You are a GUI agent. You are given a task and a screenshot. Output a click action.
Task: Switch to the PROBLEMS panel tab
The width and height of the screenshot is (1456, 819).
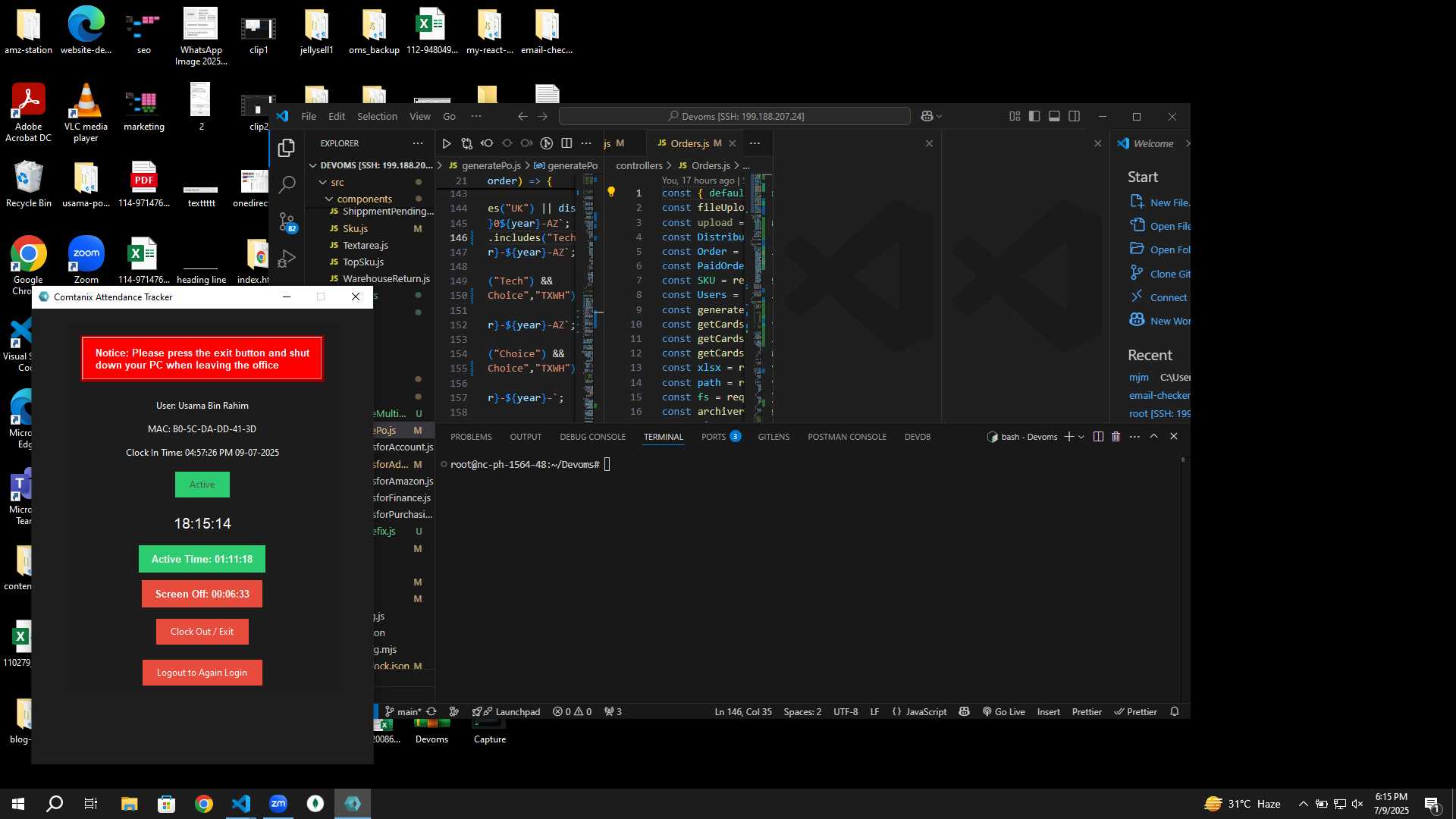click(471, 437)
